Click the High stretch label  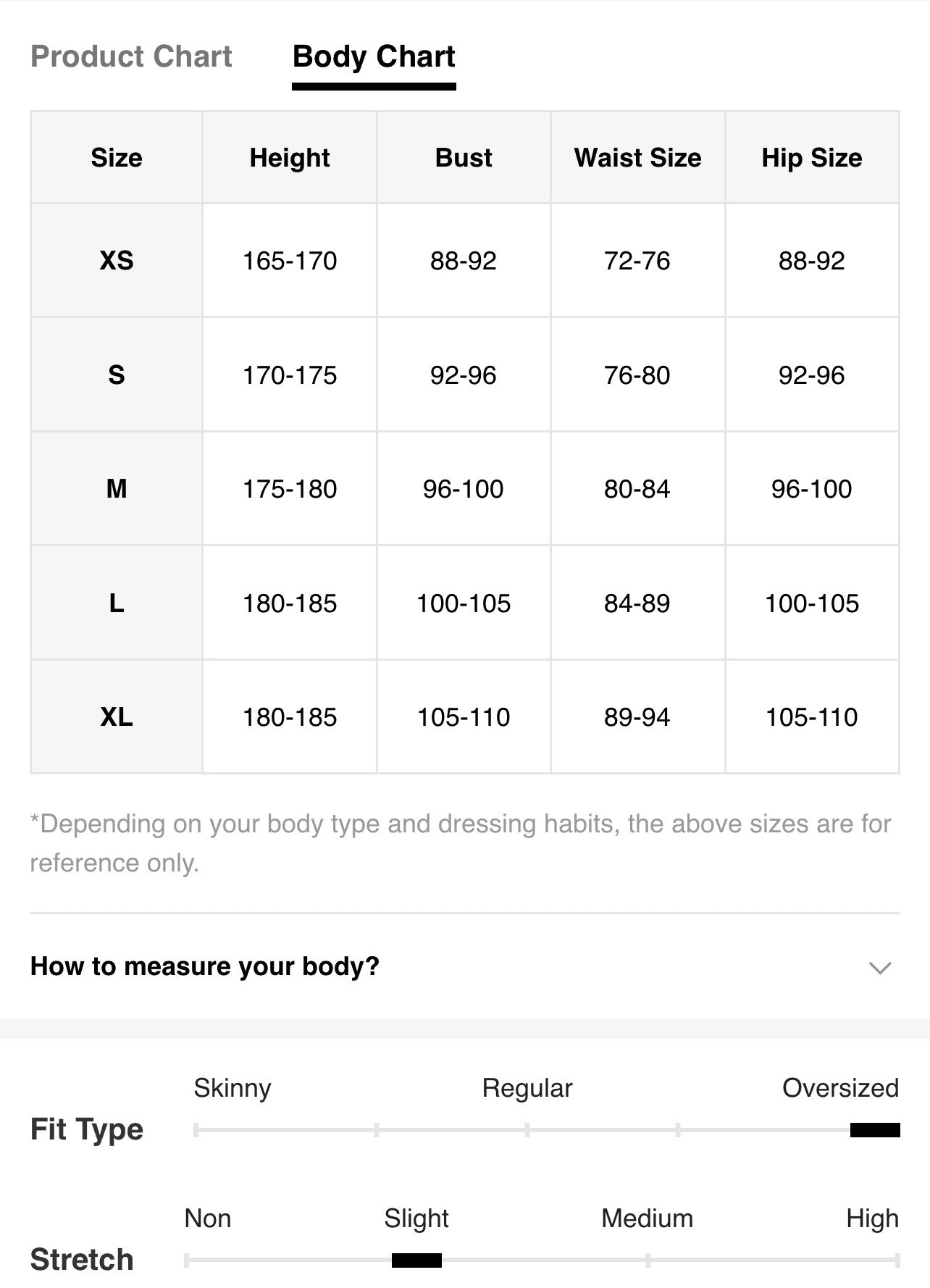click(x=872, y=1218)
